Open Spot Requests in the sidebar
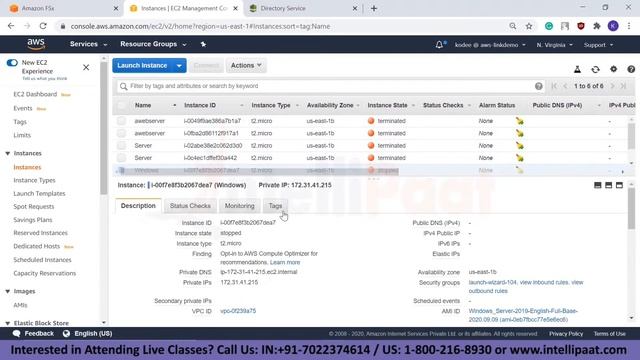The height and width of the screenshot is (360, 640). [x=33, y=207]
